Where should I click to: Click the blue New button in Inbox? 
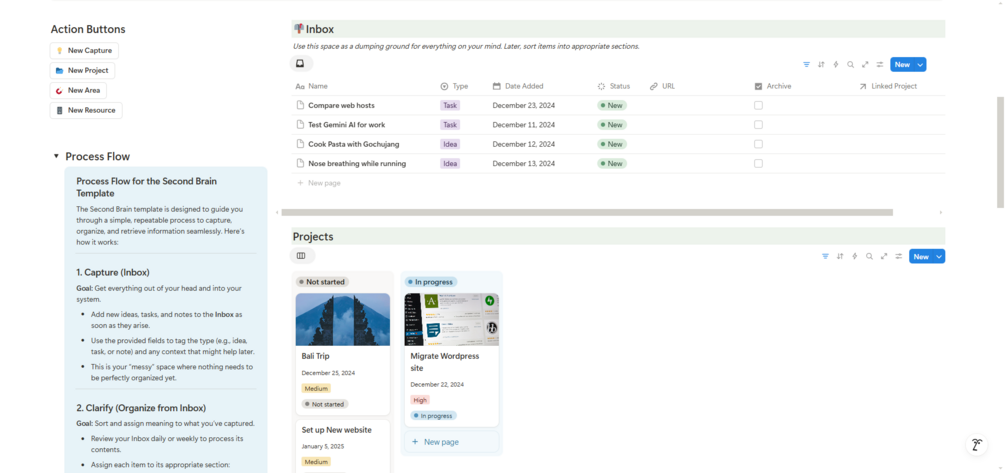[902, 65]
